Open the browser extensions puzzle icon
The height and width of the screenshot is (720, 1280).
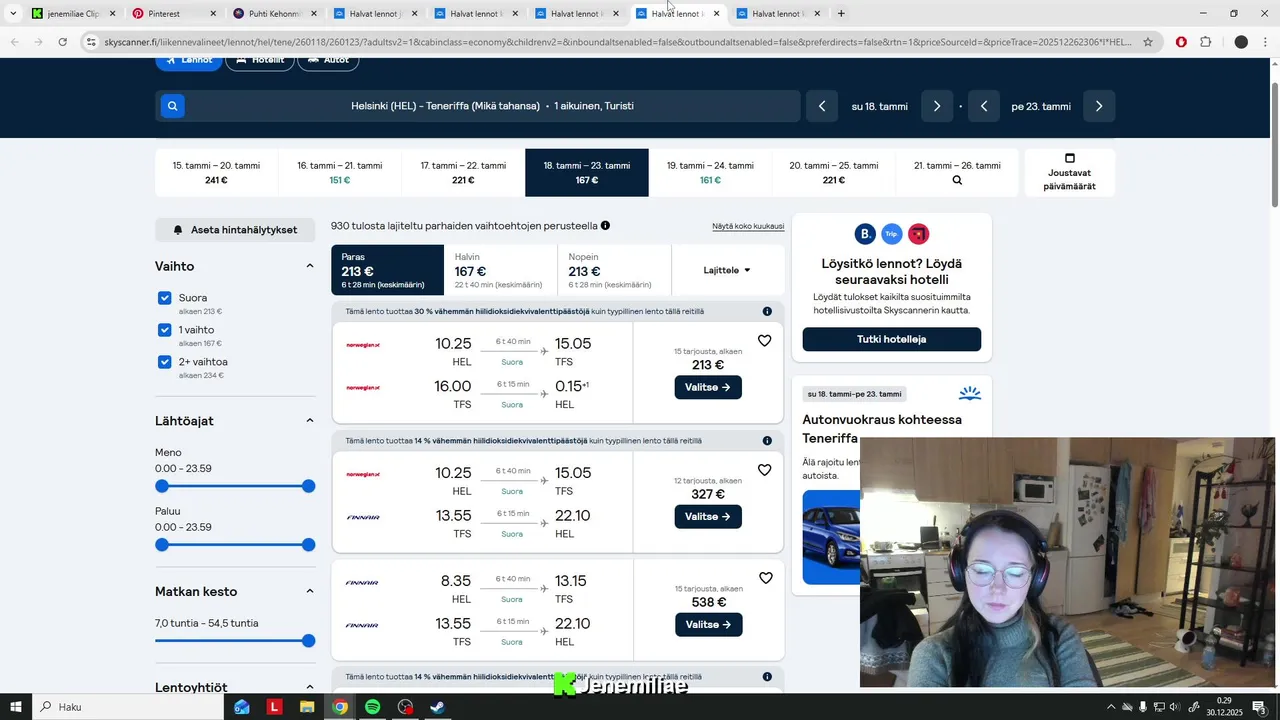[1206, 42]
